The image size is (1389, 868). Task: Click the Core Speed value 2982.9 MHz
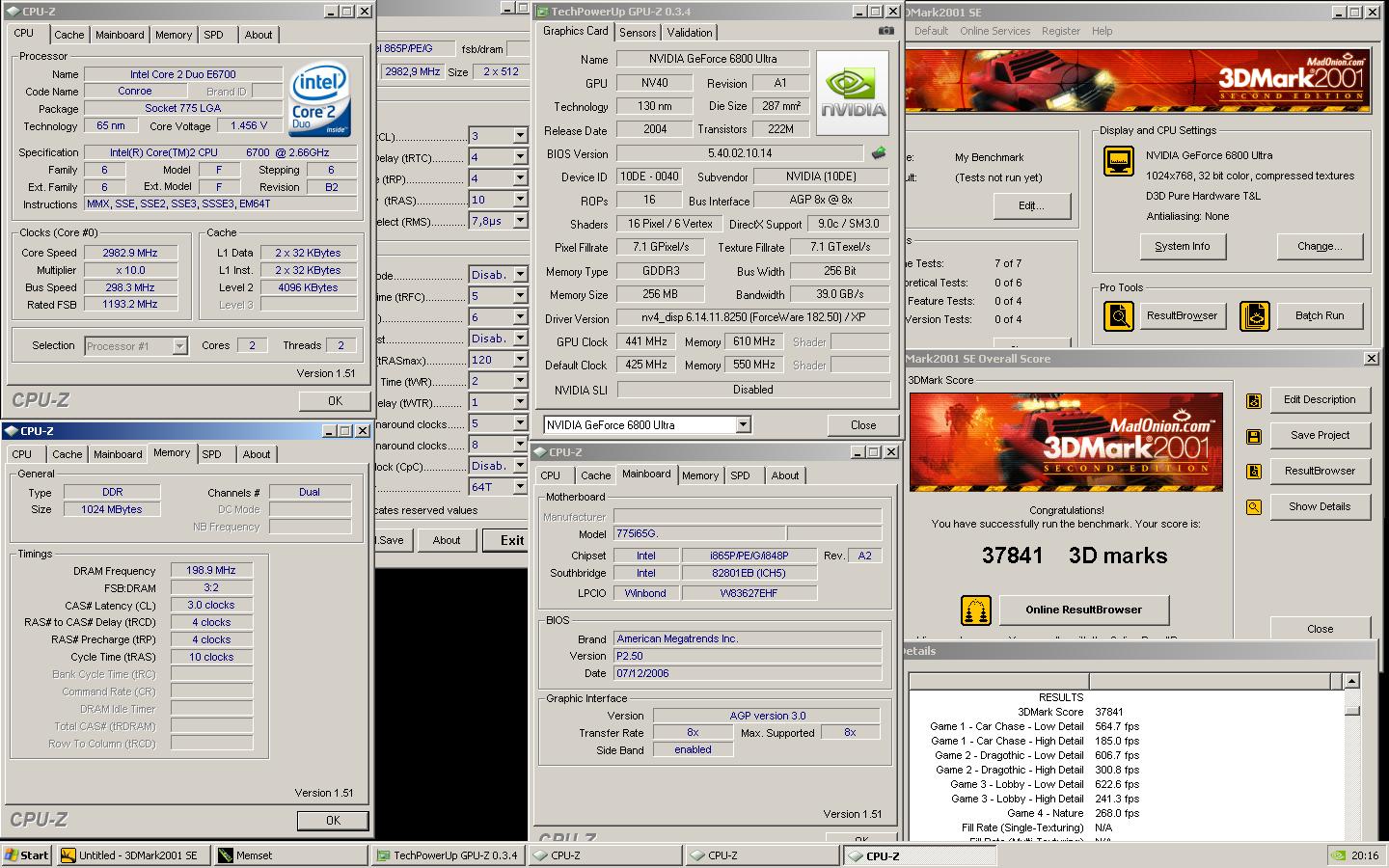[x=130, y=253]
